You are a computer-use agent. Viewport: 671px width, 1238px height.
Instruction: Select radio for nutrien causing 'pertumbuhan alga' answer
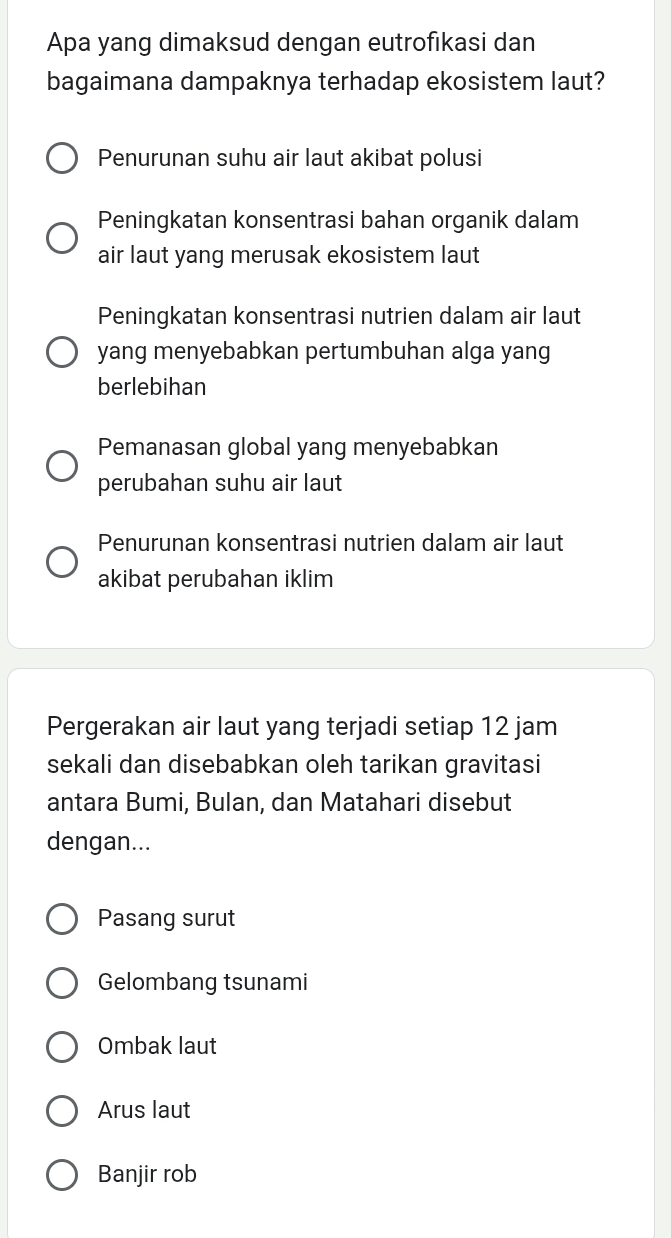(x=62, y=352)
